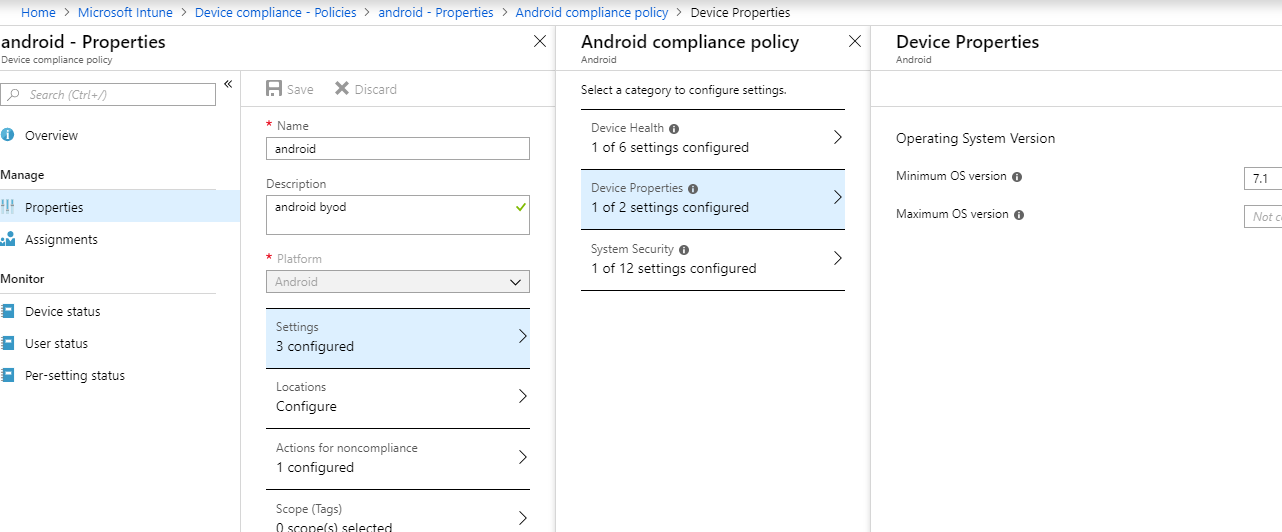
Task: Click the policy Name text field
Action: pyautogui.click(x=397, y=149)
